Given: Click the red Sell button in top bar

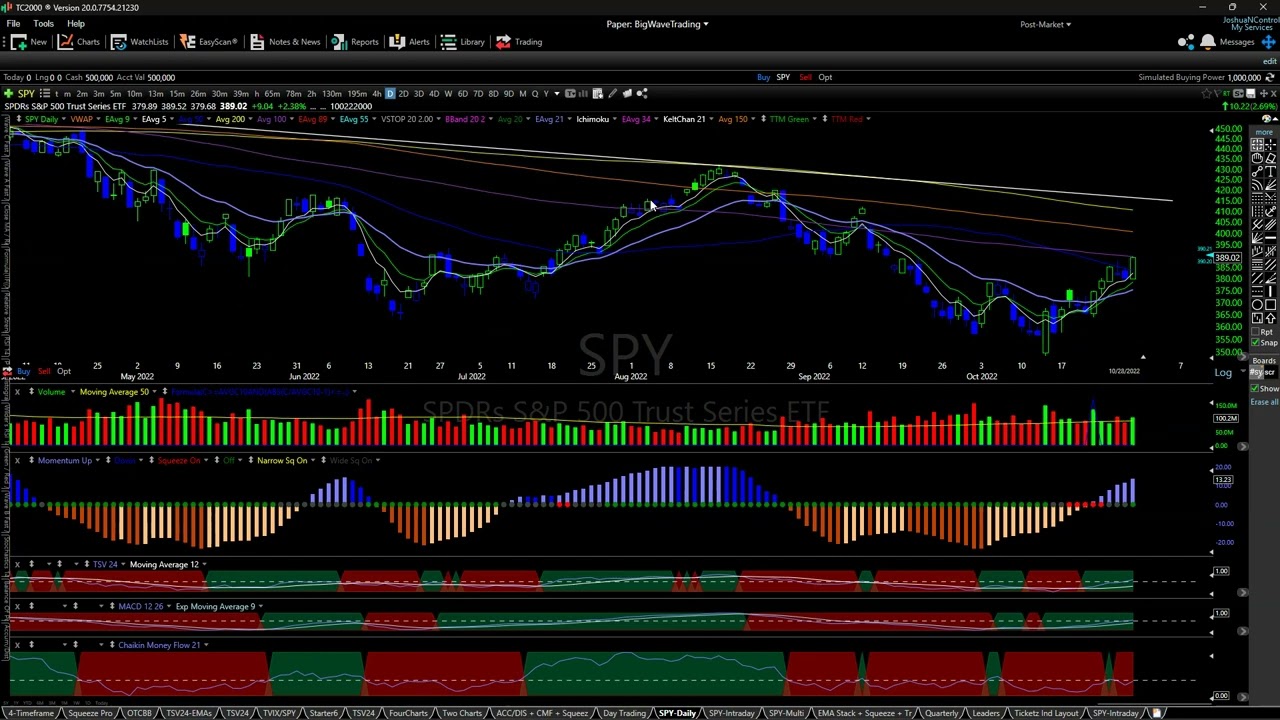Looking at the screenshot, I should click(x=805, y=77).
